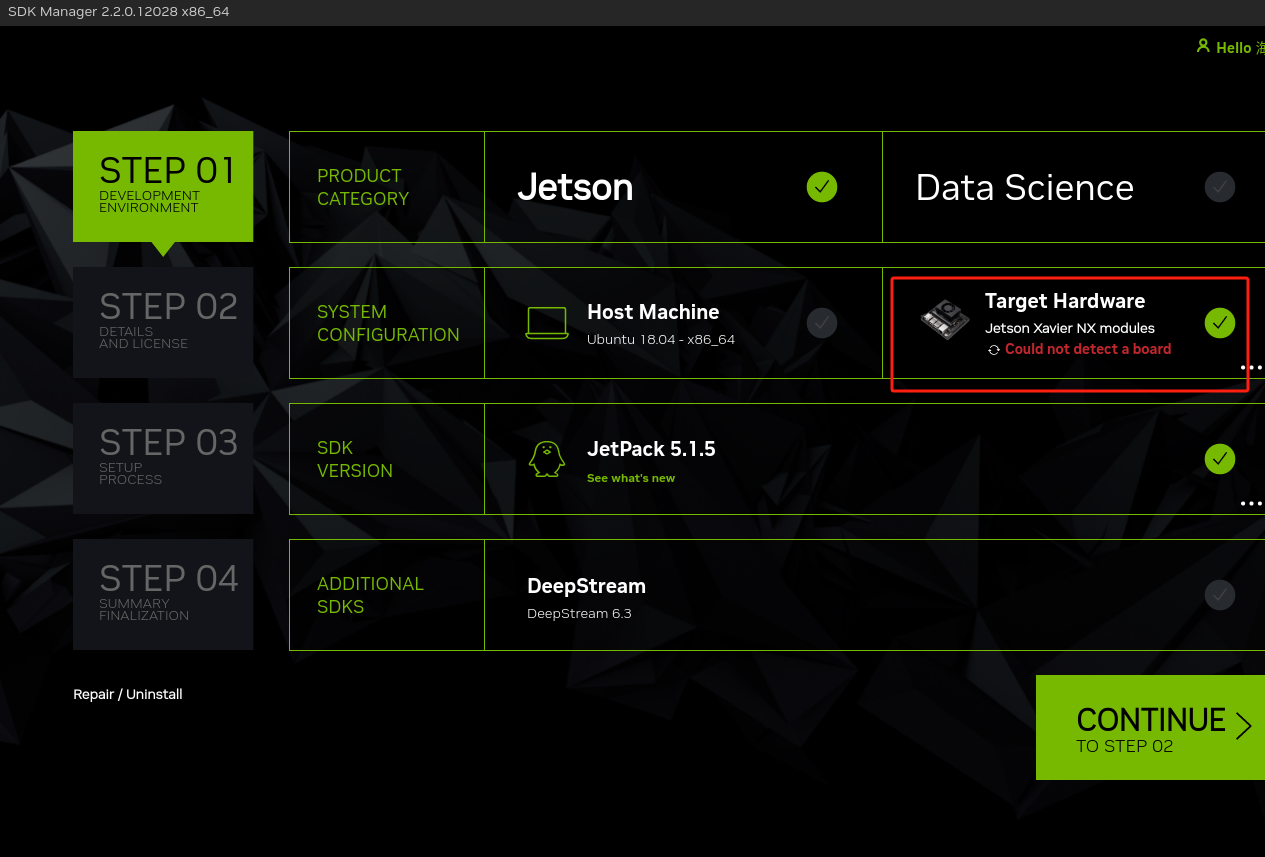Viewport: 1265px width, 857px height.
Task: Select the STEP 03 Setup Process tab
Action: (x=163, y=458)
